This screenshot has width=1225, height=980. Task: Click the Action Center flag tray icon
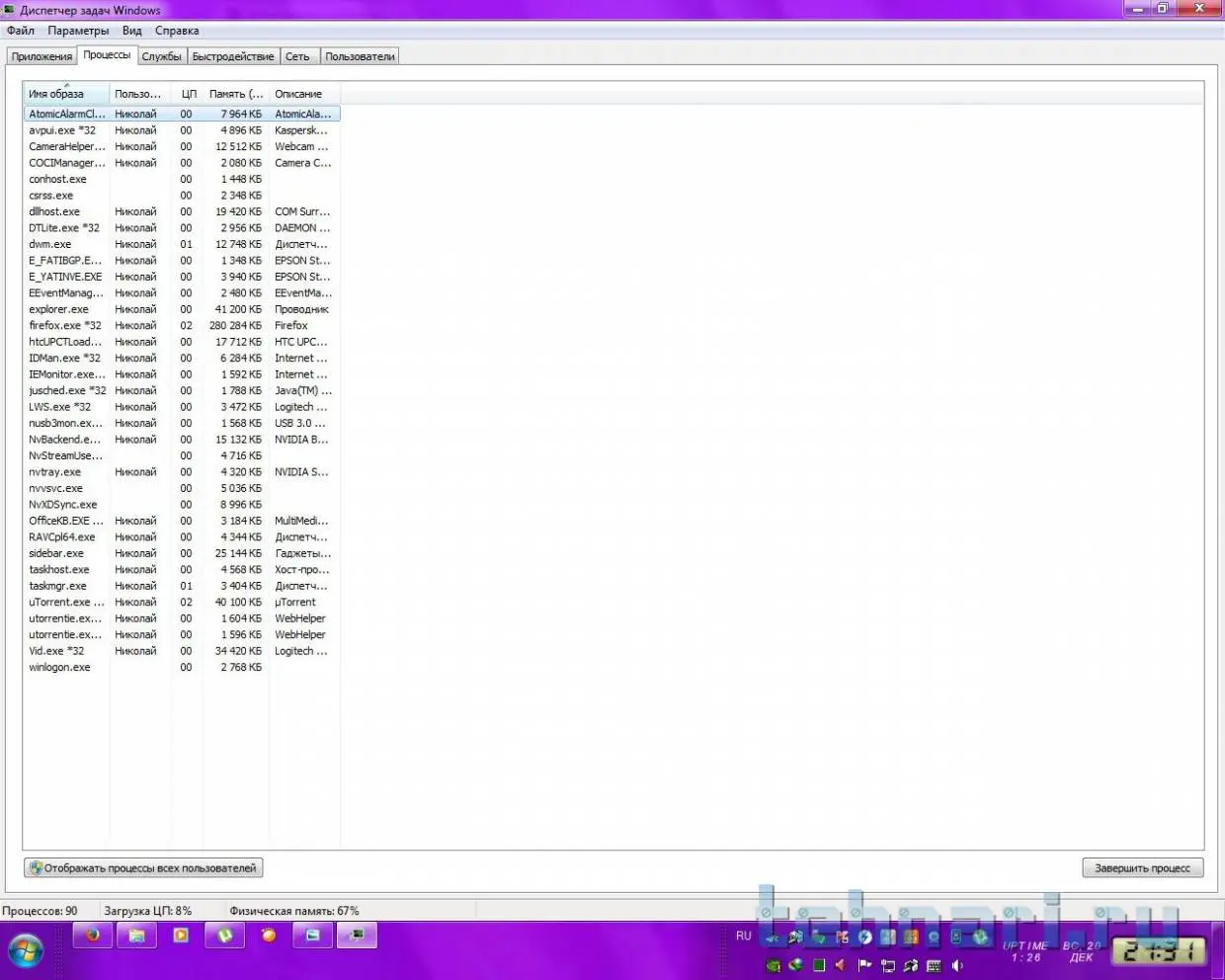coord(864,965)
